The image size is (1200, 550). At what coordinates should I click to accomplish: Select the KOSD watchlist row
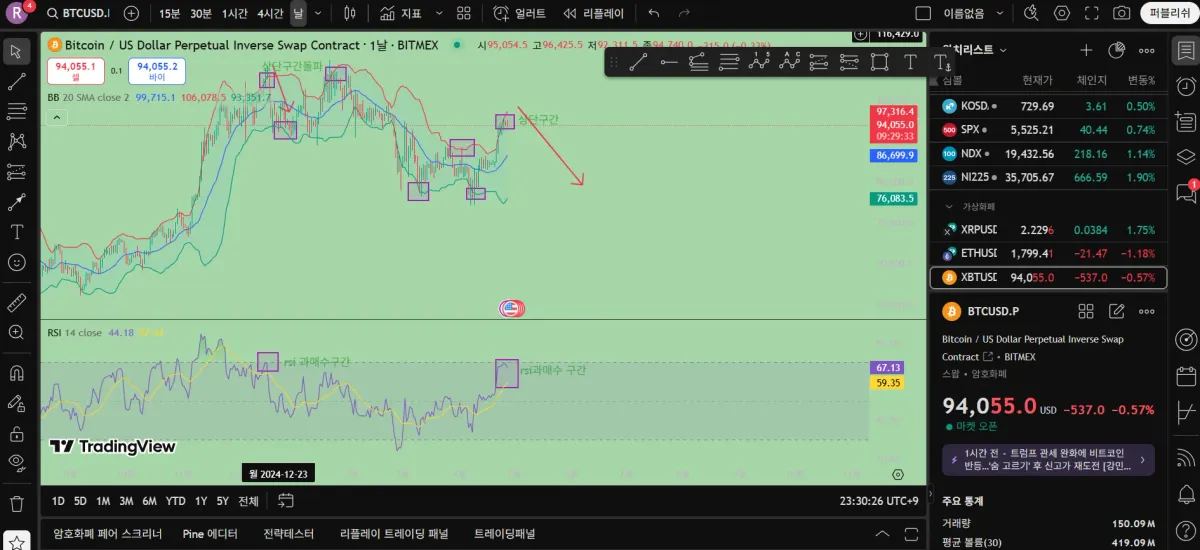1049,106
